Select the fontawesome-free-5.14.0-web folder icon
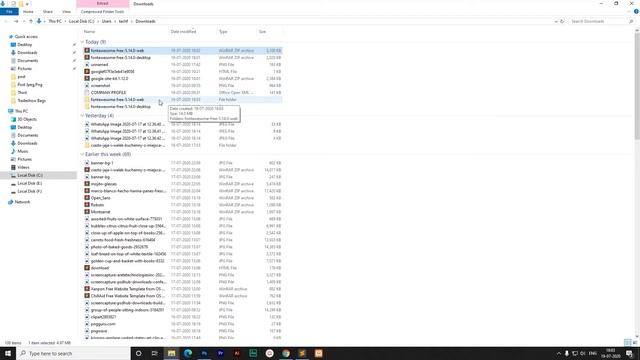The image size is (640, 360). [87, 100]
